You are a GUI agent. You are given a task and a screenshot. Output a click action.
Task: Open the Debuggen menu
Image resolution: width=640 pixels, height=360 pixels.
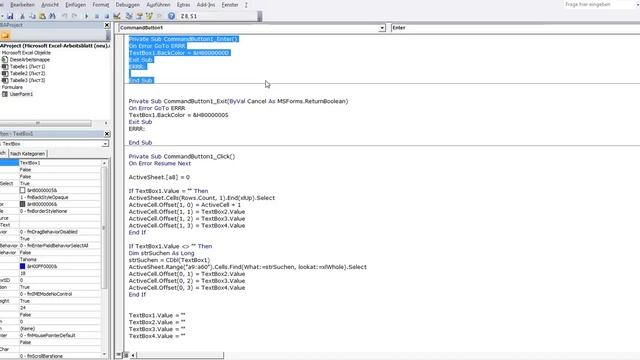pos(128,5)
